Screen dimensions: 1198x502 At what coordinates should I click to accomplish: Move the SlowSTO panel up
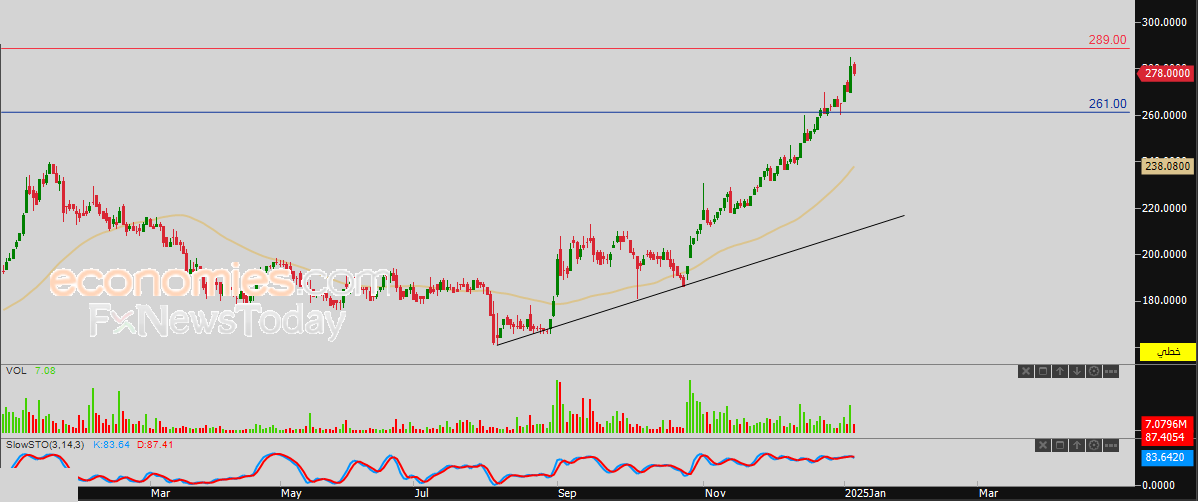coord(1077,445)
